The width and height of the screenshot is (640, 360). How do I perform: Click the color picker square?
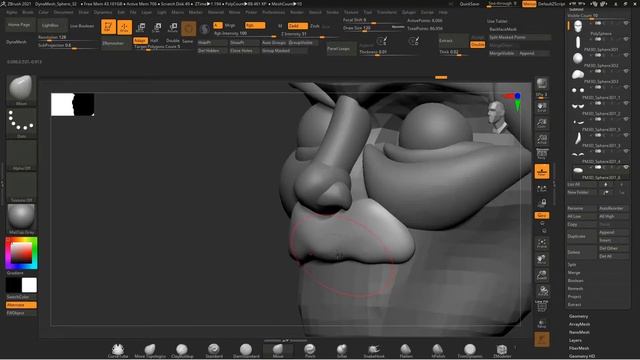click(x=21, y=253)
